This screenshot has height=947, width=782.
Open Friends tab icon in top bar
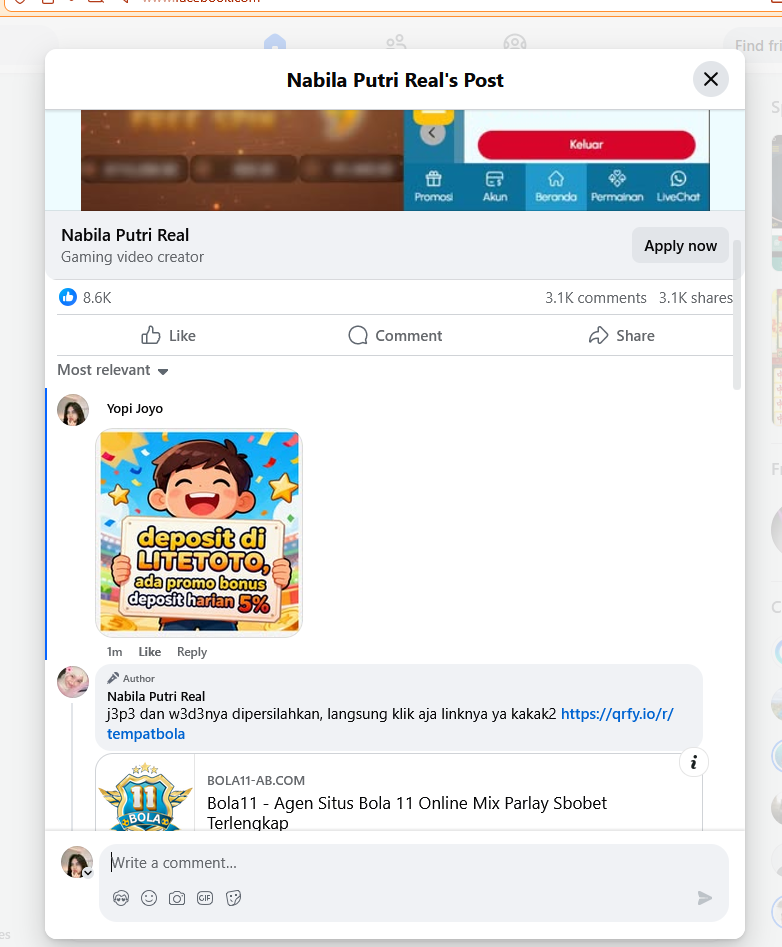[x=396, y=42]
